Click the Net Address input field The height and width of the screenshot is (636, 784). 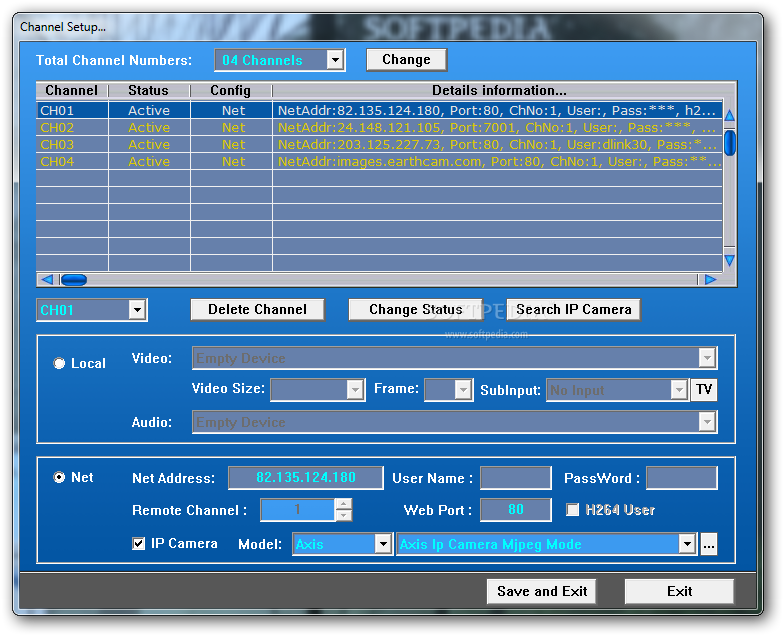(306, 478)
